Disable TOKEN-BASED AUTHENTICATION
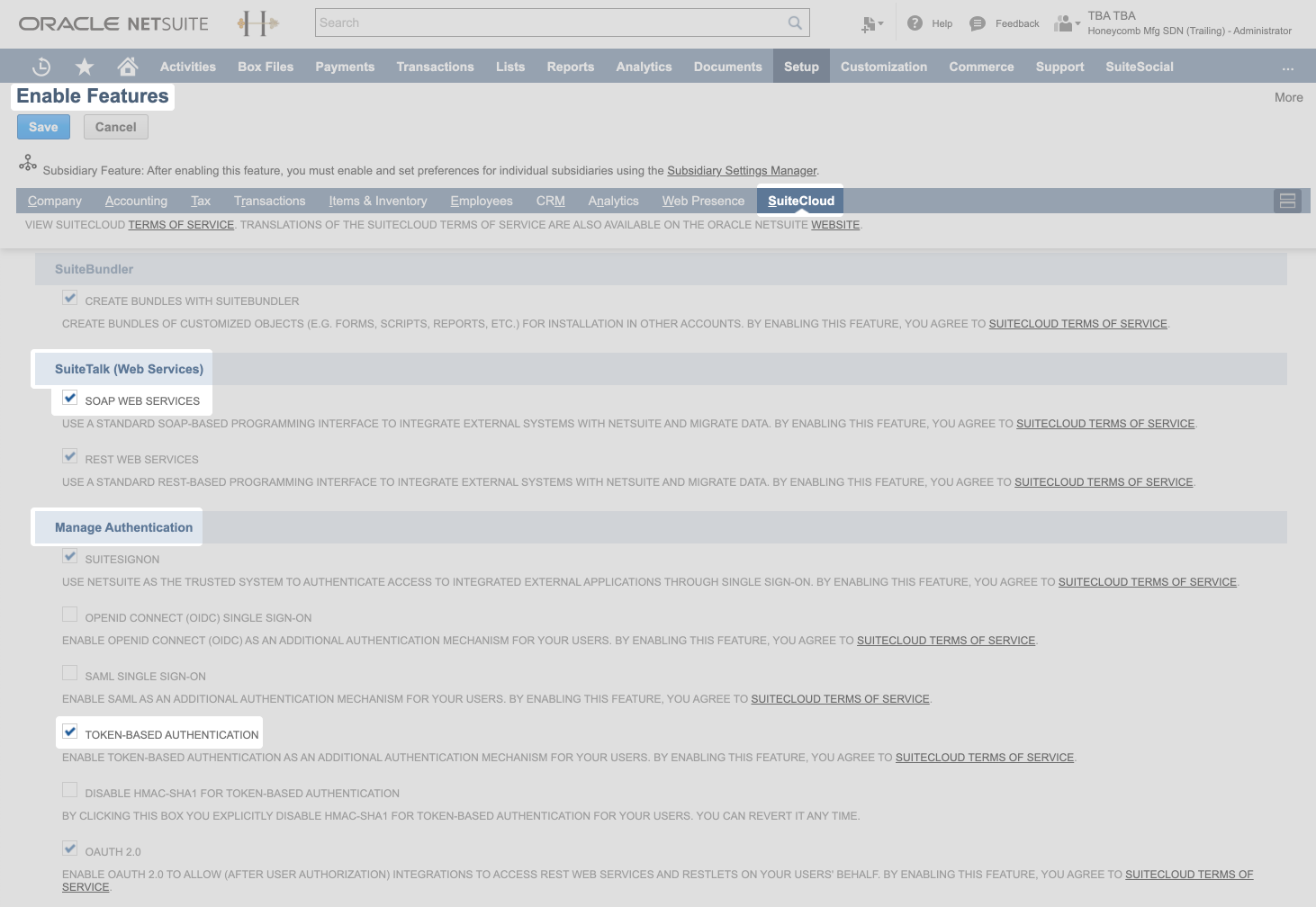 tap(70, 732)
